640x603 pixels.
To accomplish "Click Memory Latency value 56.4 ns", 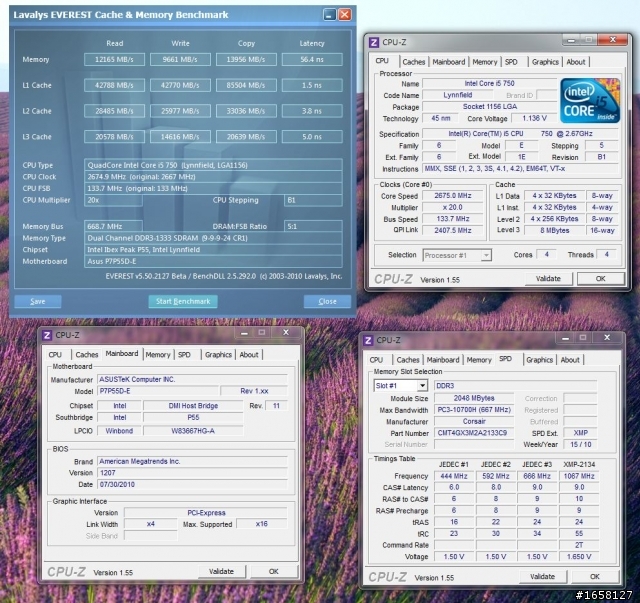I will pyautogui.click(x=312, y=59).
